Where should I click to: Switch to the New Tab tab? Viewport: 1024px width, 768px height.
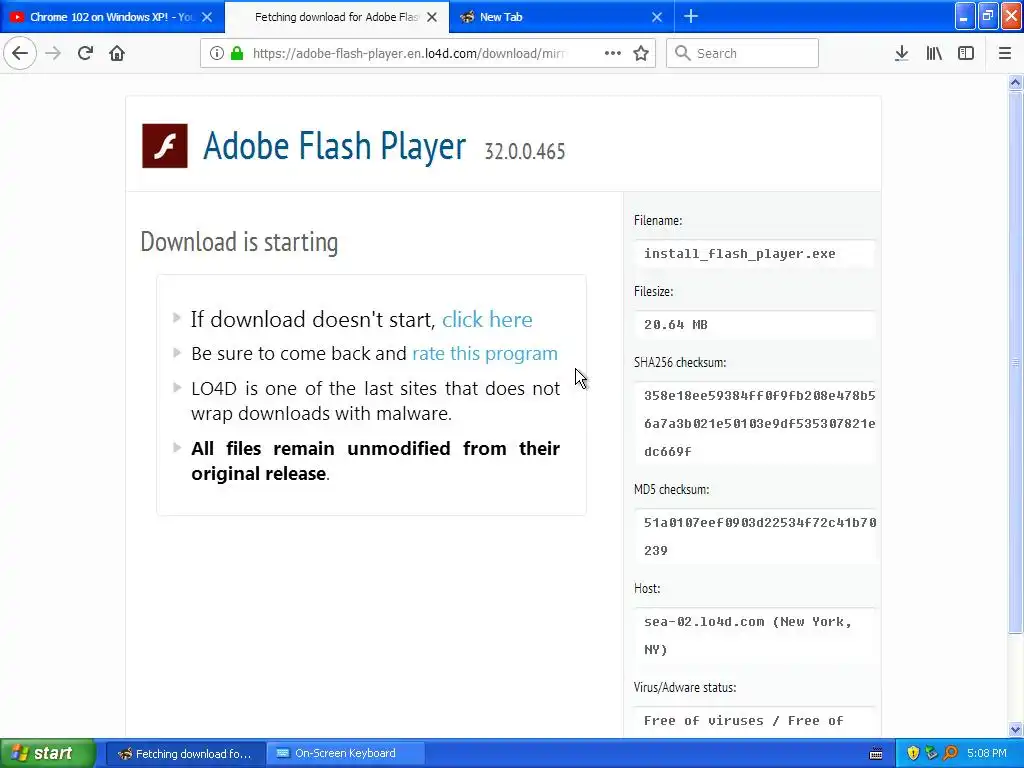click(x=562, y=17)
